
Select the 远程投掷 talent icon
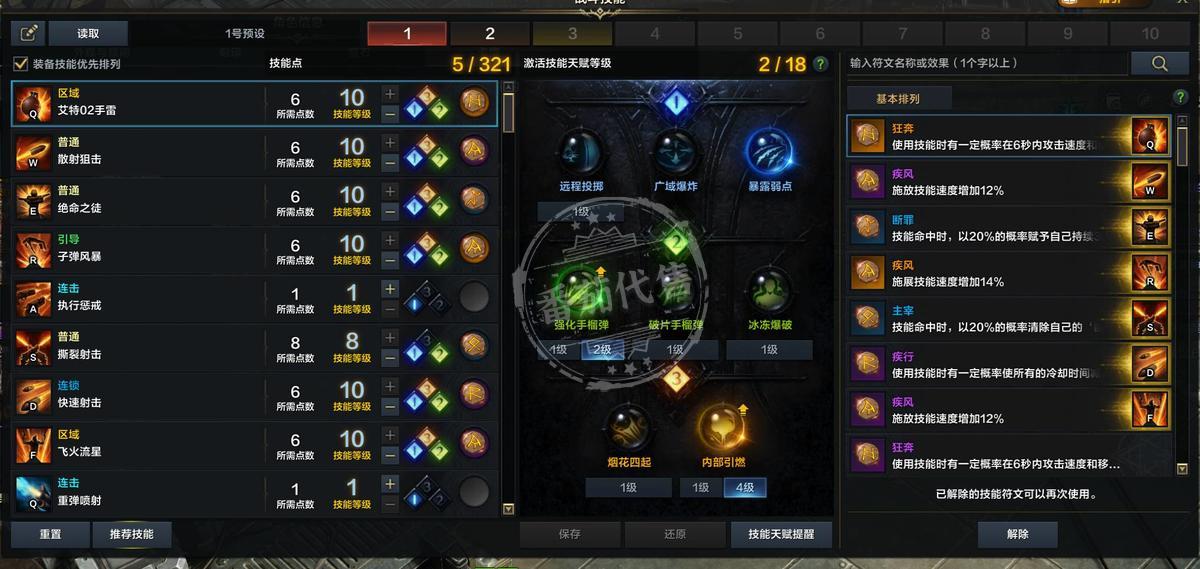click(581, 153)
